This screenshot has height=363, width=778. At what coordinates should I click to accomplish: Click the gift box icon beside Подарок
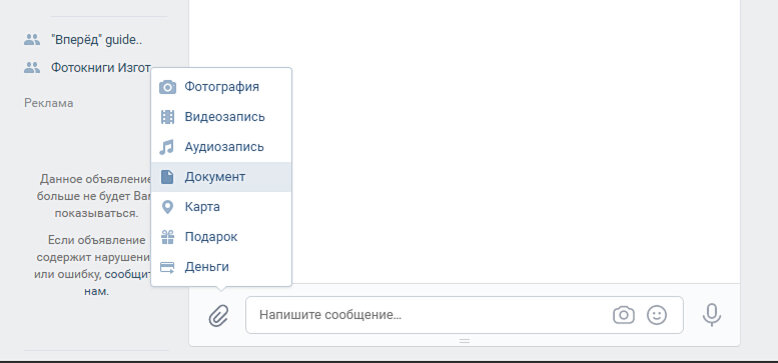click(168, 237)
